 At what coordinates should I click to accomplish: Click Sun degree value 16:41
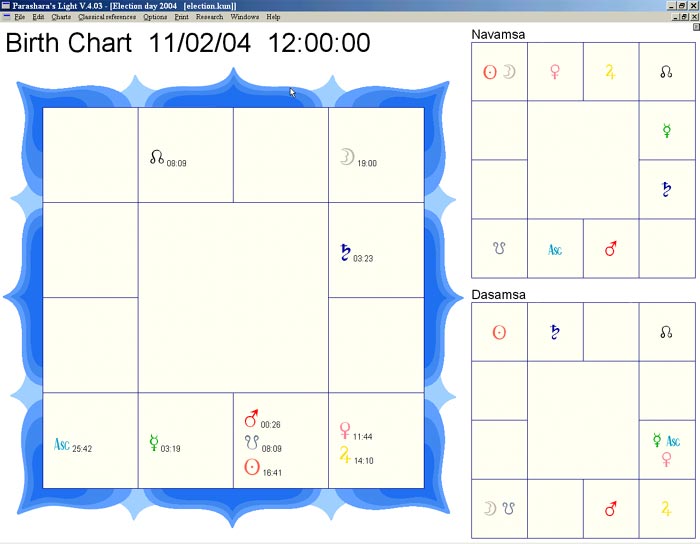click(x=272, y=473)
